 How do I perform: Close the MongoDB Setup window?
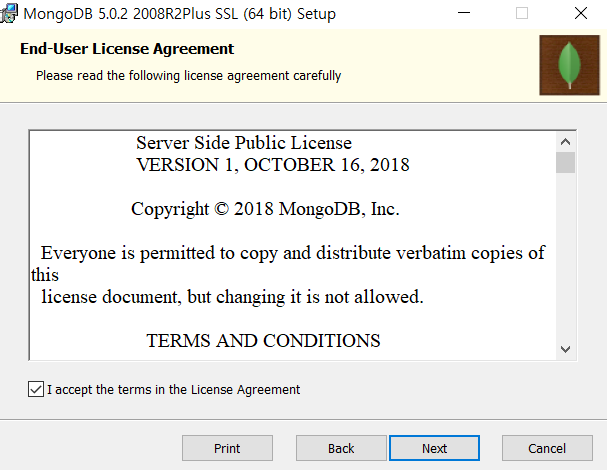(x=581, y=14)
